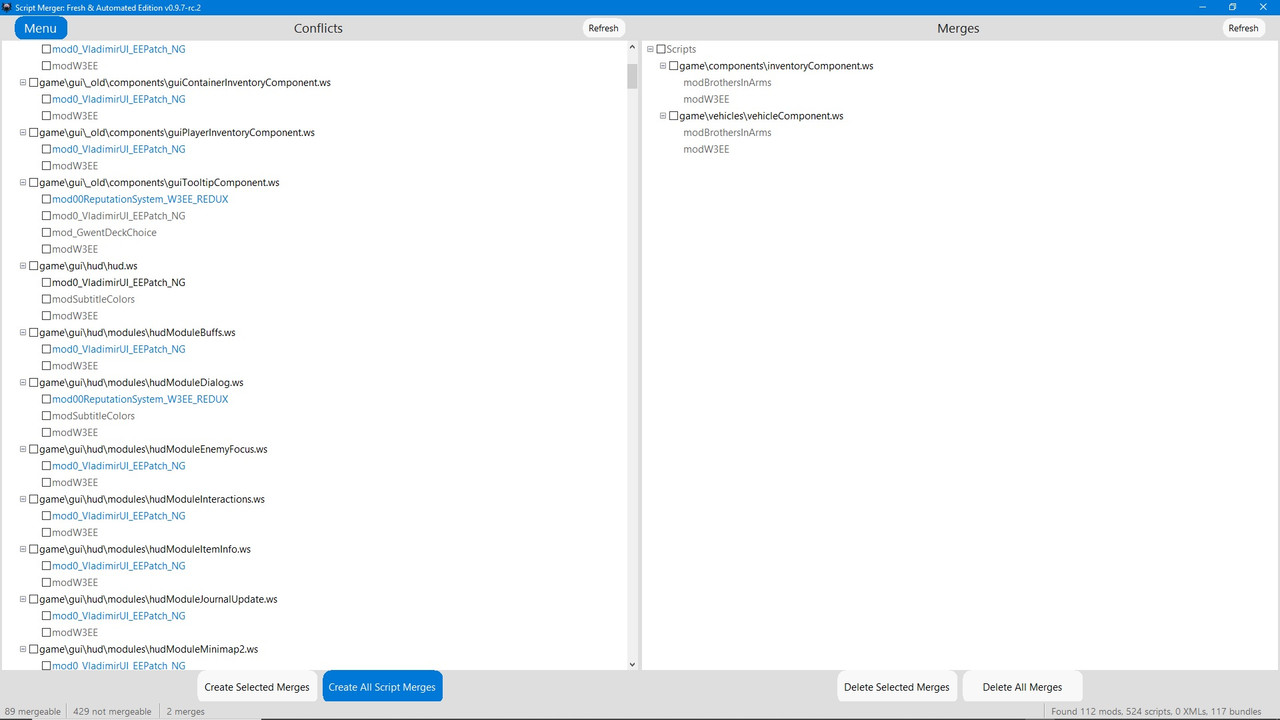
Task: Collapse vehicleComponent.ws node in Merges
Action: pyautogui.click(x=662, y=116)
